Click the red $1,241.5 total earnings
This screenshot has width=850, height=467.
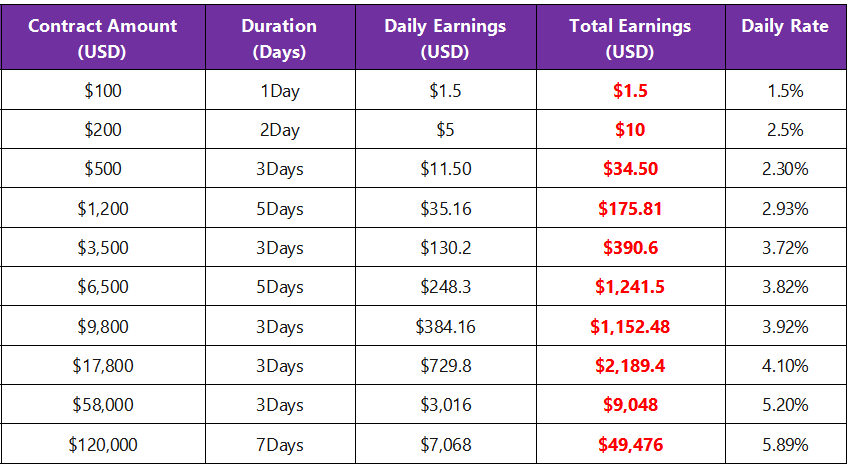coord(630,287)
